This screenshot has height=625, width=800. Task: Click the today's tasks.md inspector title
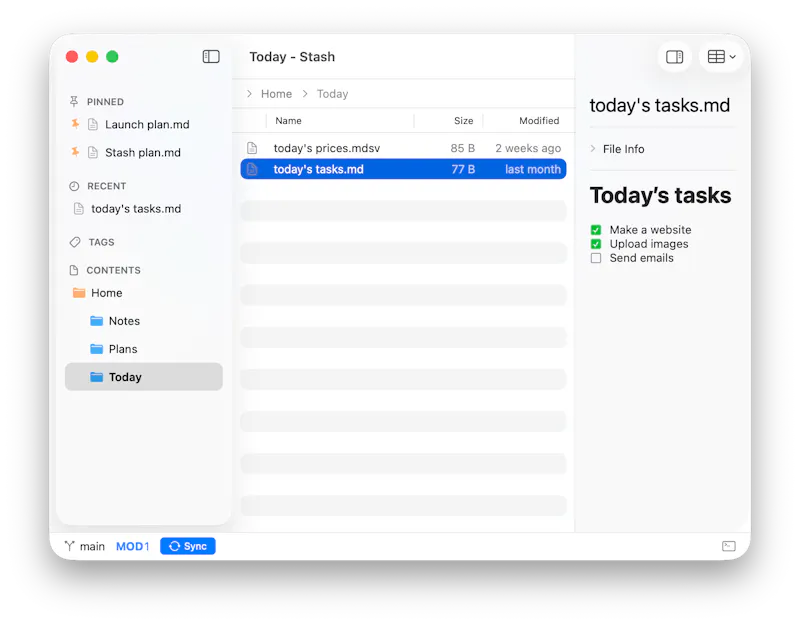pyautogui.click(x=660, y=106)
